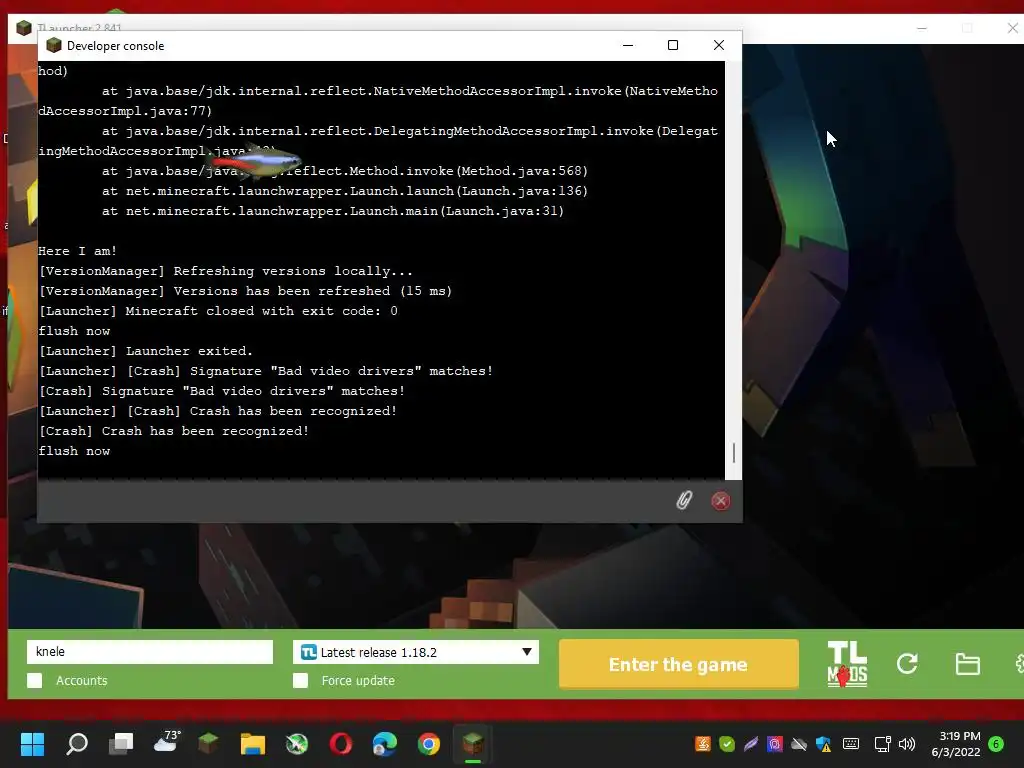Click the Developer console vertical scrollbar thumb

734,453
